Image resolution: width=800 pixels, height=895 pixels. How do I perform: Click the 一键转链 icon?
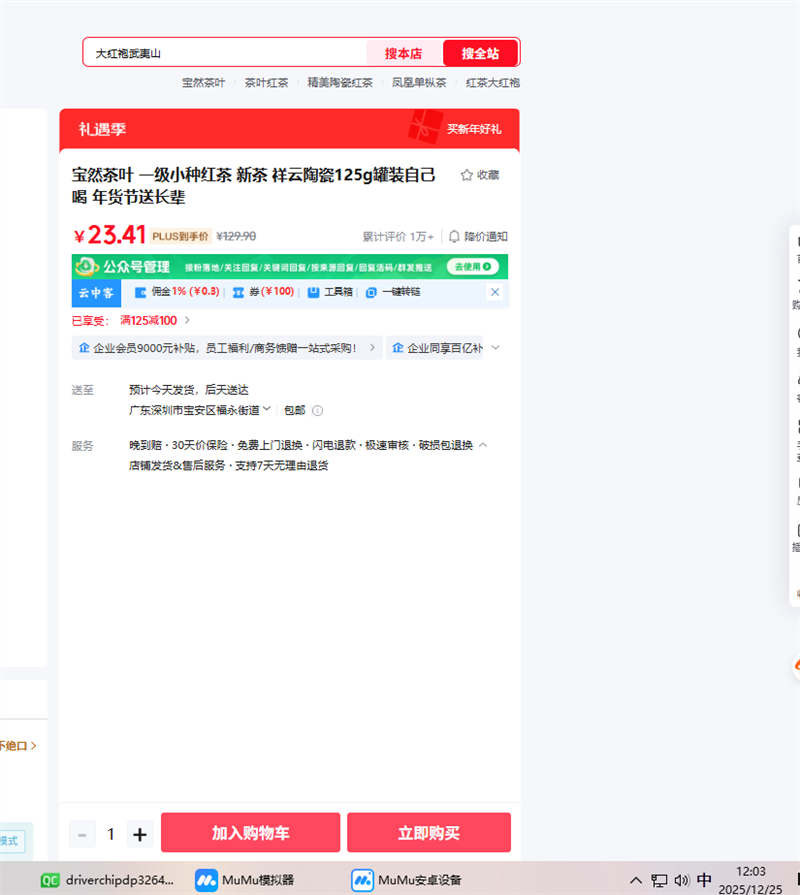(371, 292)
